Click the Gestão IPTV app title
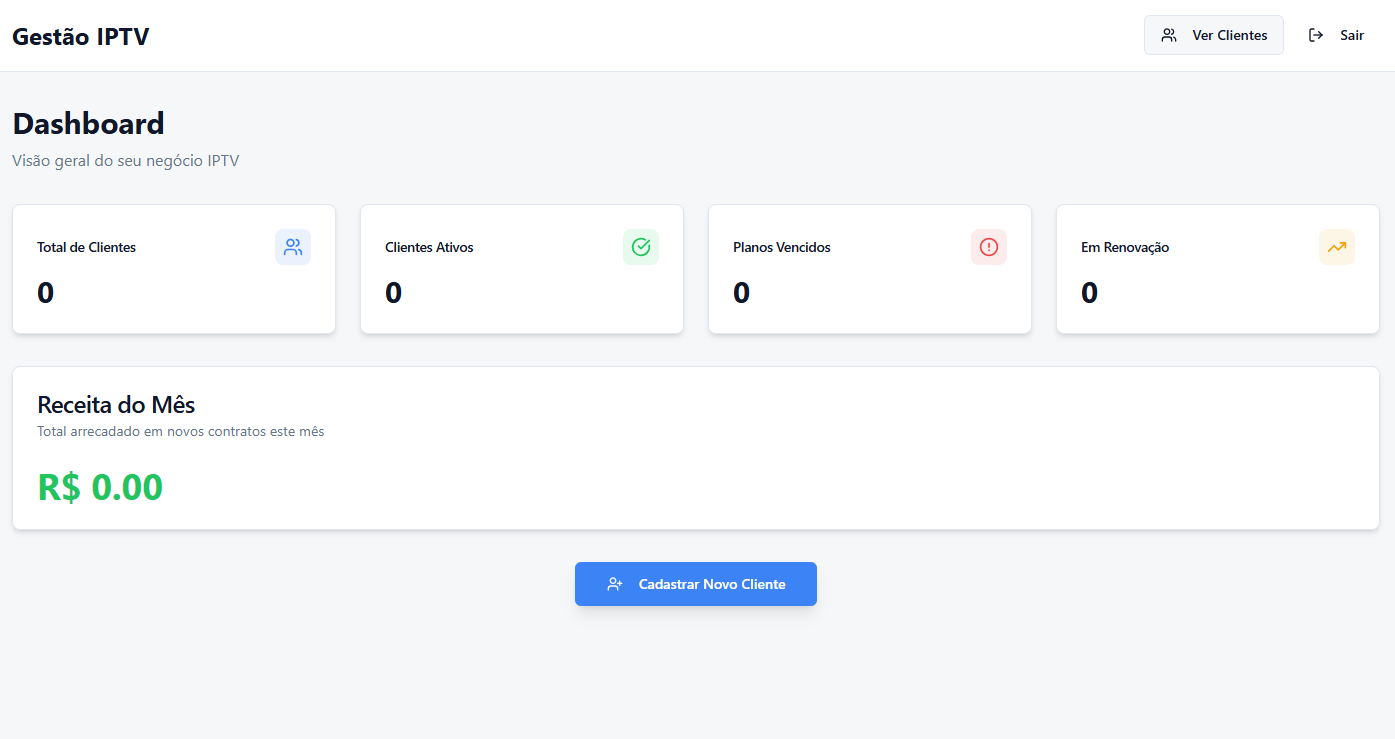The image size is (1395, 739). (81, 36)
